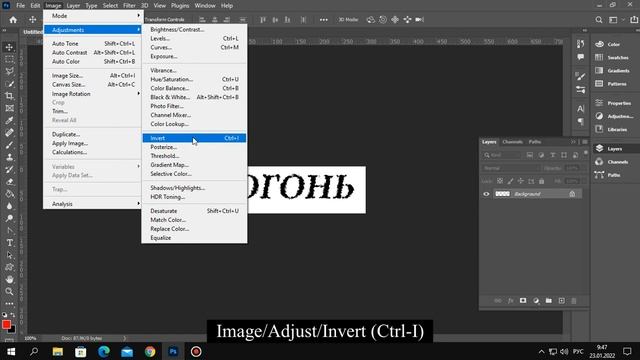
Task: Click Auto Tone menu entry
Action: (92, 43)
